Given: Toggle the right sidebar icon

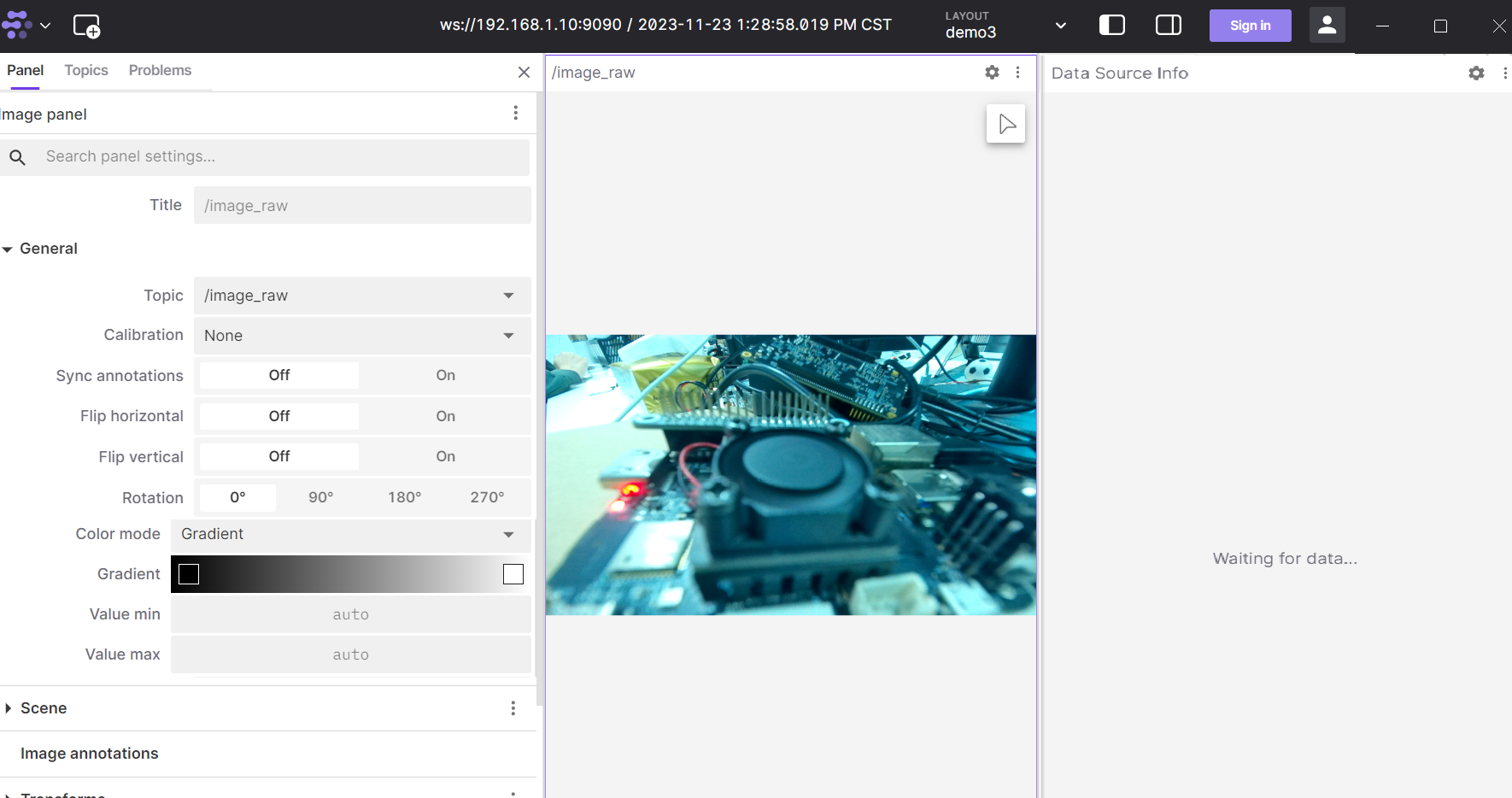Looking at the screenshot, I should (1168, 25).
